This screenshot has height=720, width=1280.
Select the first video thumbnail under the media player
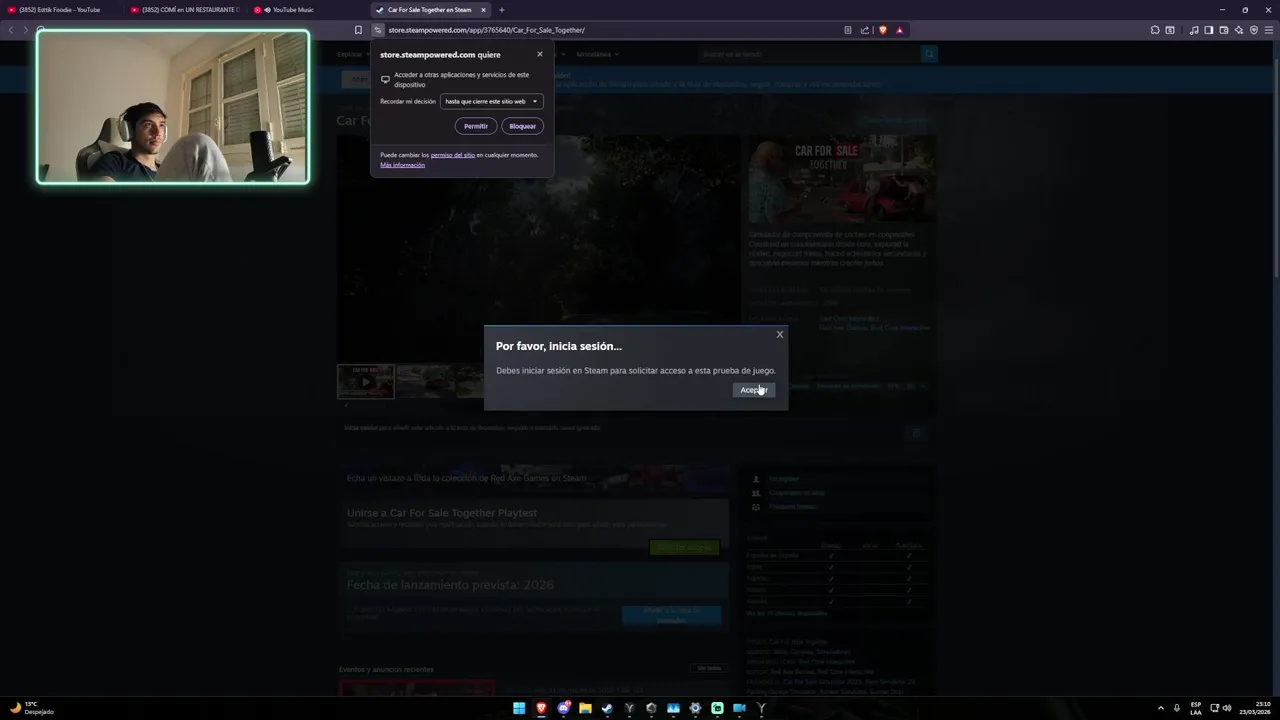366,381
